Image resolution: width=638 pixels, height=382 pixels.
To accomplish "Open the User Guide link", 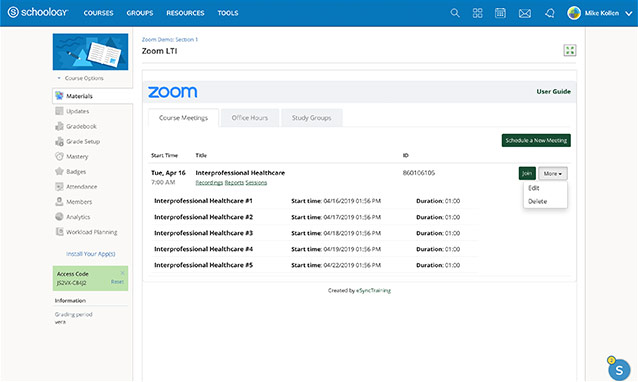I will coord(553,92).
